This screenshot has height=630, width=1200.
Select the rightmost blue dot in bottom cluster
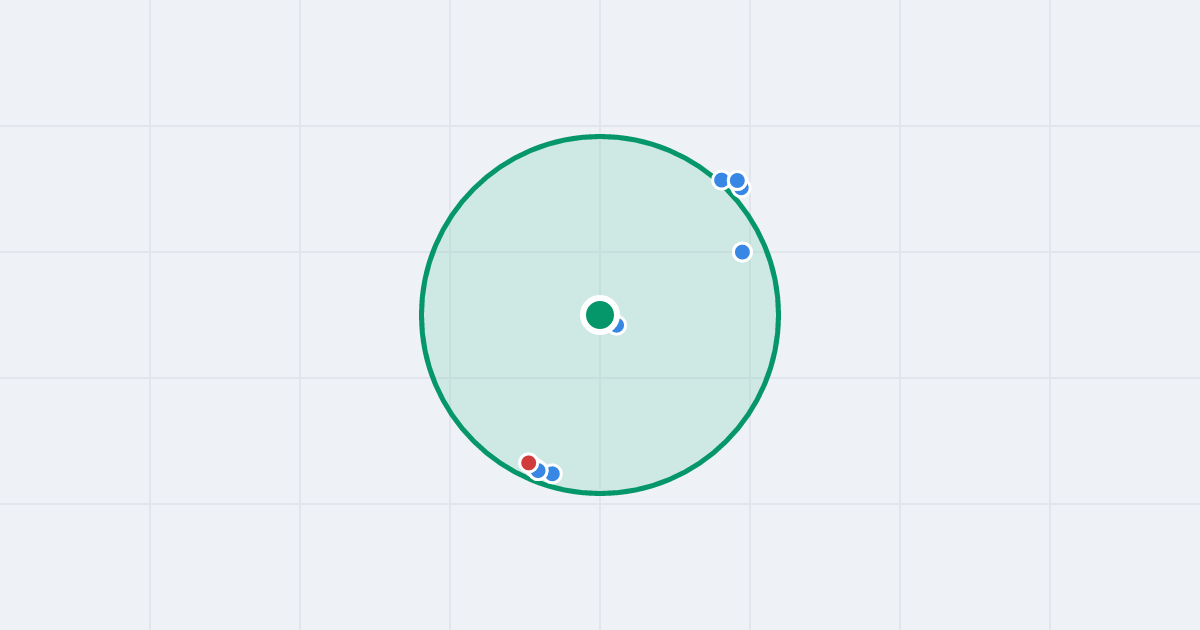pos(552,474)
